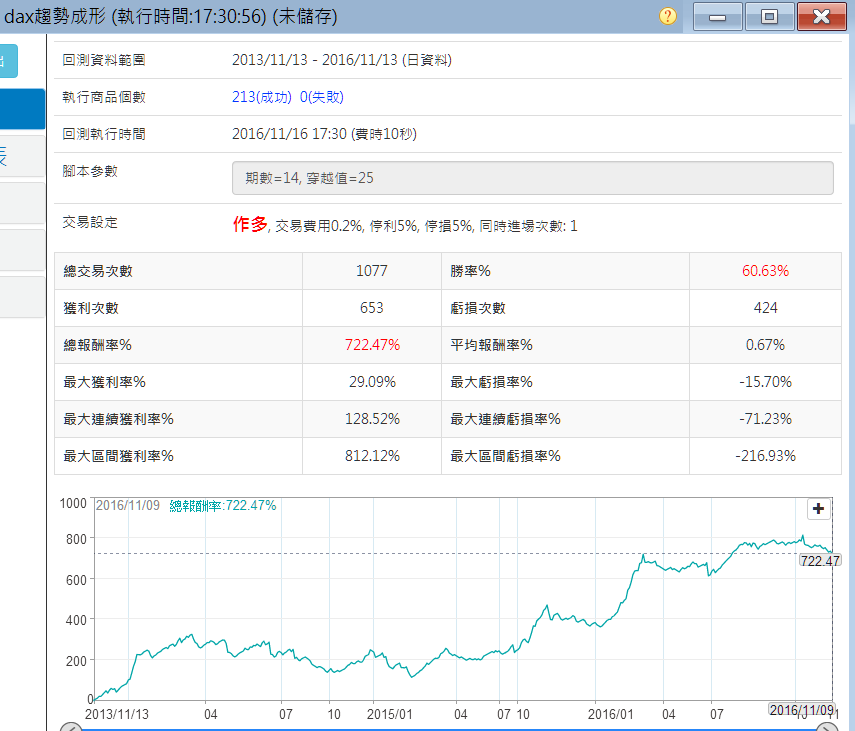This screenshot has height=731, width=855.
Task: Open the fourth sidebar tab
Action: (21, 250)
